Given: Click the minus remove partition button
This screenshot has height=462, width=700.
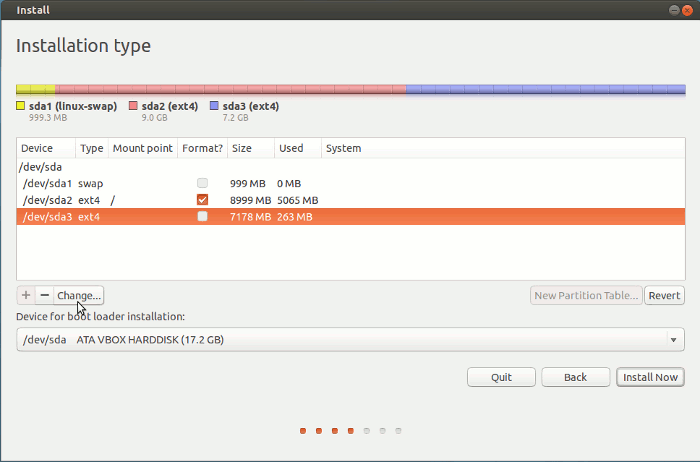Looking at the screenshot, I should [44, 295].
